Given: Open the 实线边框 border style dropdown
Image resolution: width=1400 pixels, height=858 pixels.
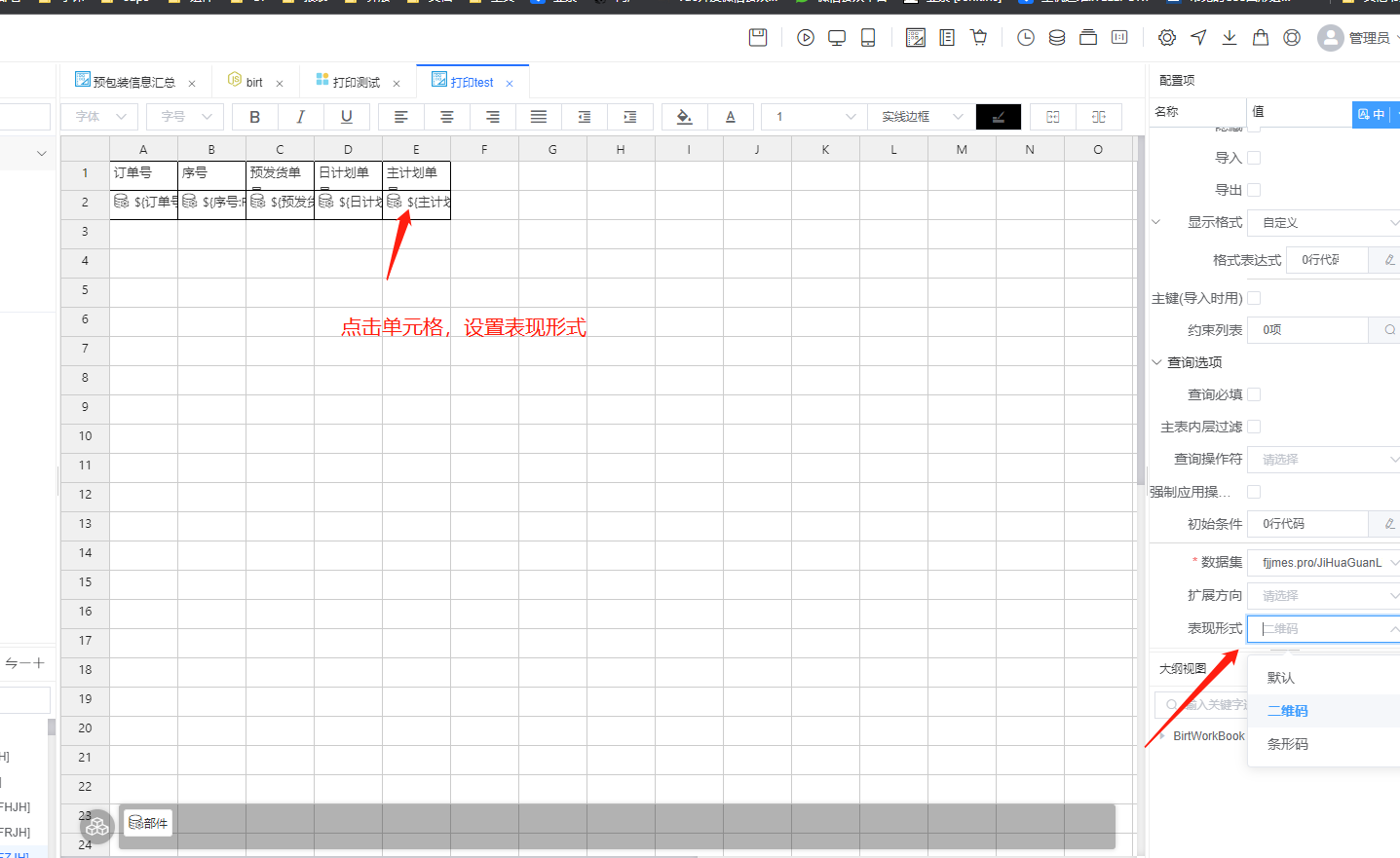Looking at the screenshot, I should pos(921,117).
